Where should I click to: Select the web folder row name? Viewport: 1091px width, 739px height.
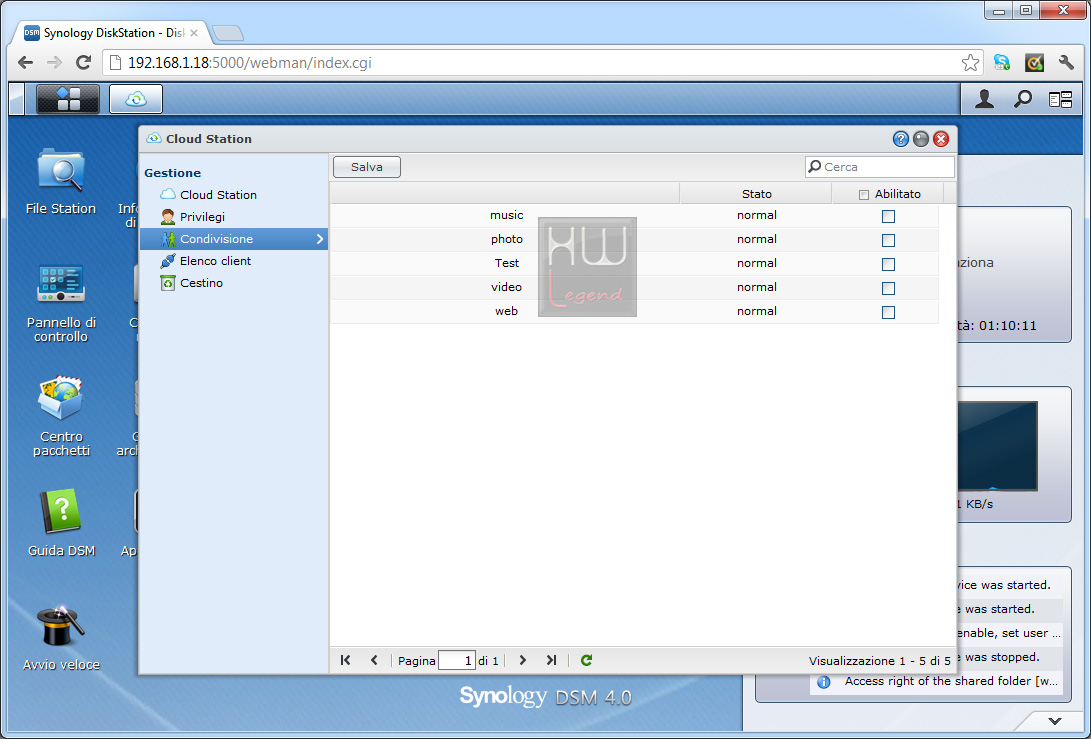point(506,311)
